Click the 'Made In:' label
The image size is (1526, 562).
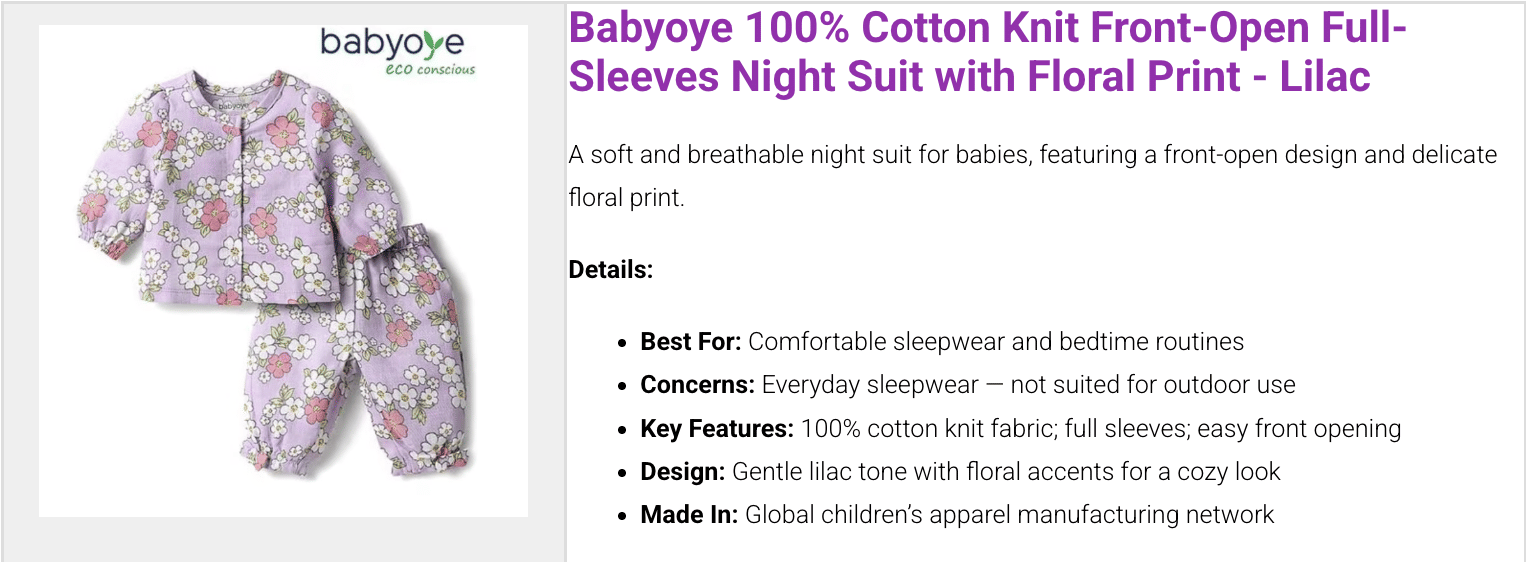tap(689, 515)
